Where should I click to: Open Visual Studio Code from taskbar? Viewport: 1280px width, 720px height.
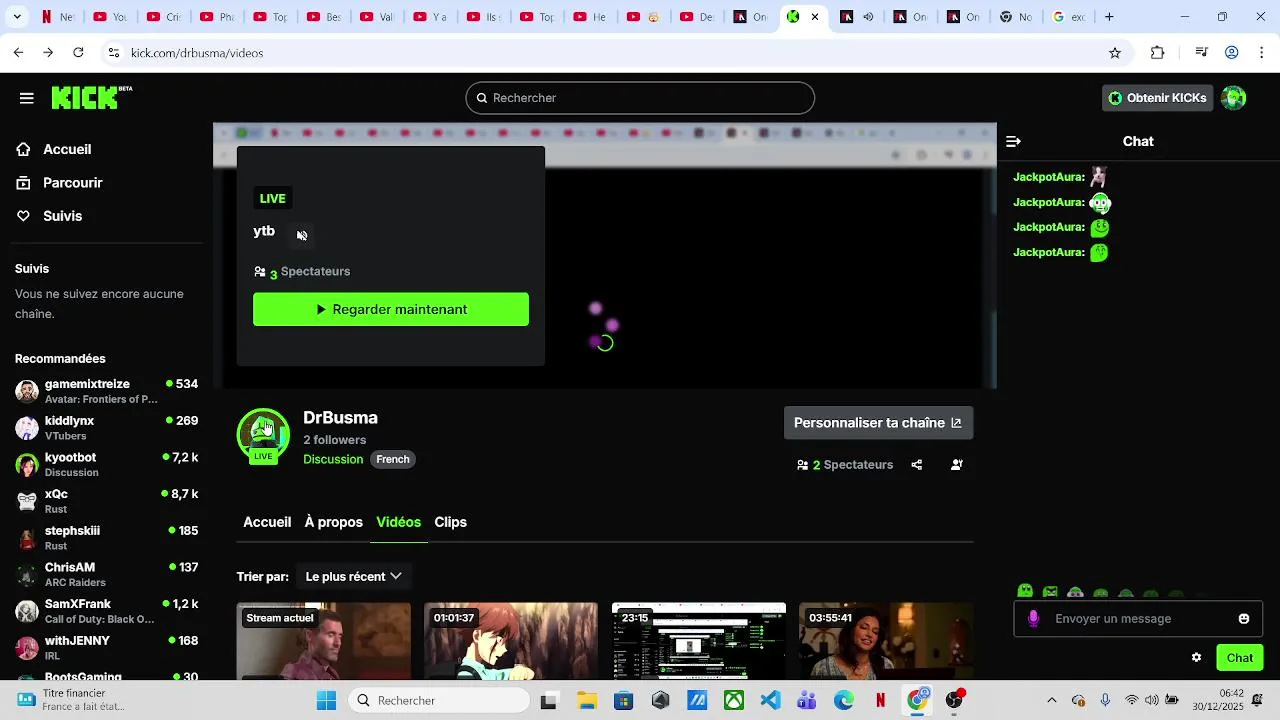click(x=770, y=701)
